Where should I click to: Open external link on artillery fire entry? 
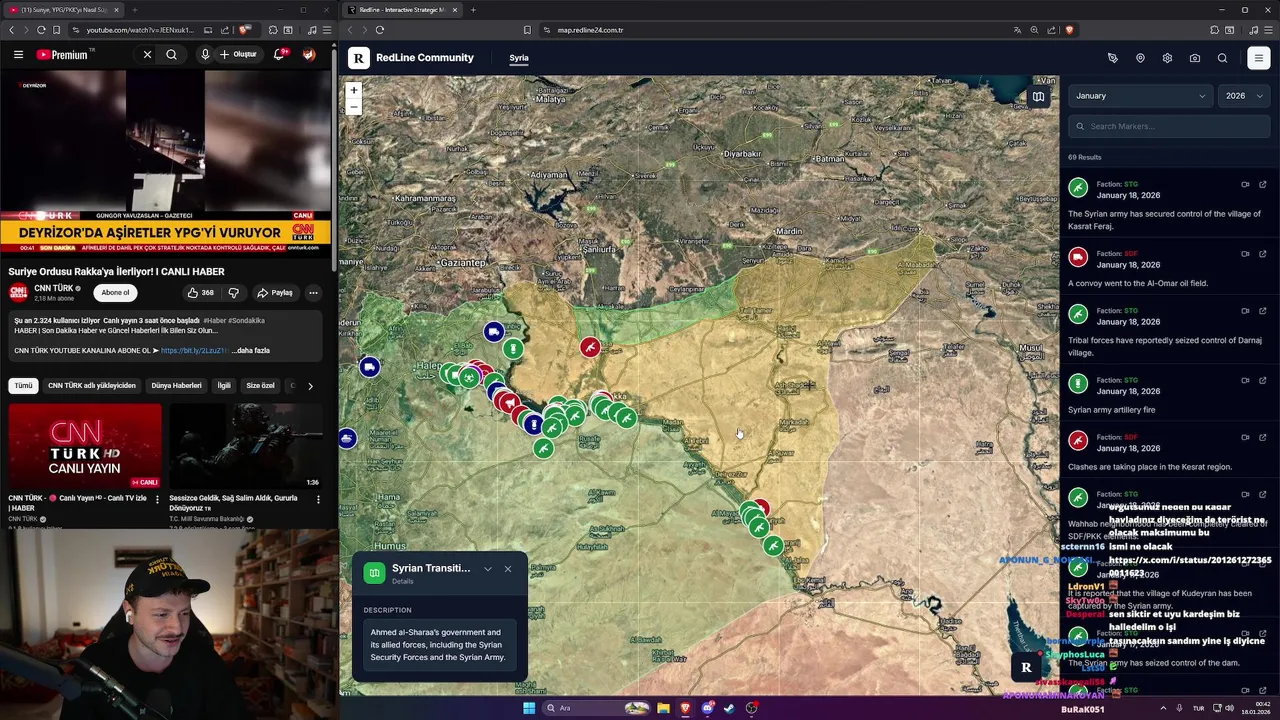[x=1262, y=380]
